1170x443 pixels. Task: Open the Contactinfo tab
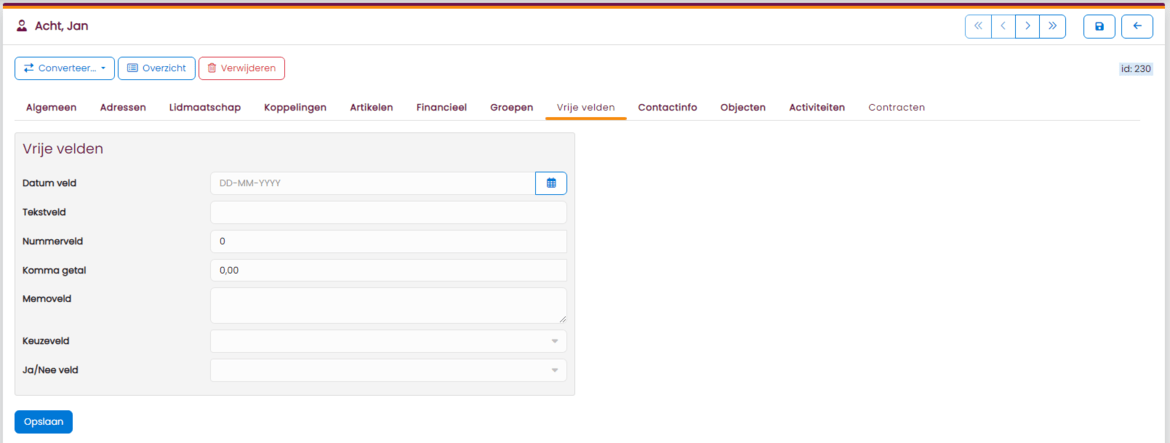668,107
